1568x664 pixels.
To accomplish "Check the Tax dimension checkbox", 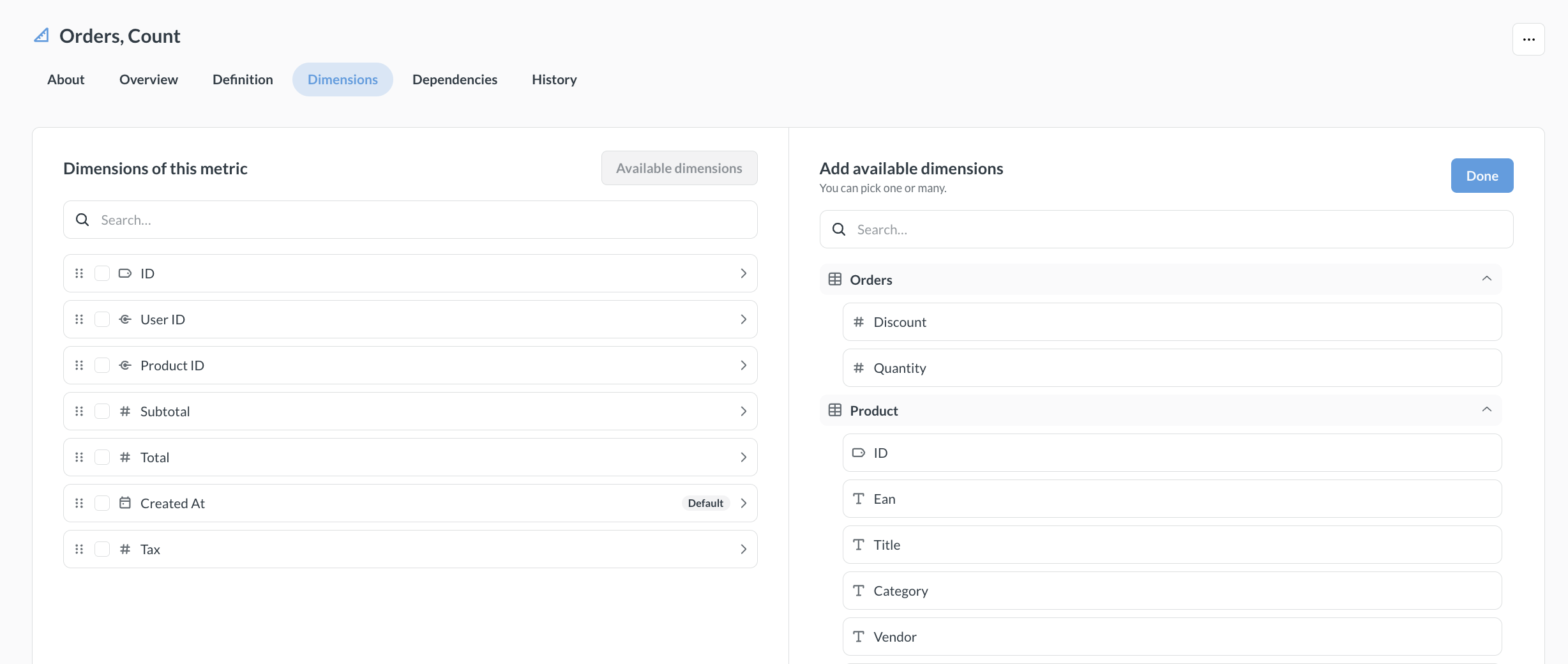I will 102,549.
